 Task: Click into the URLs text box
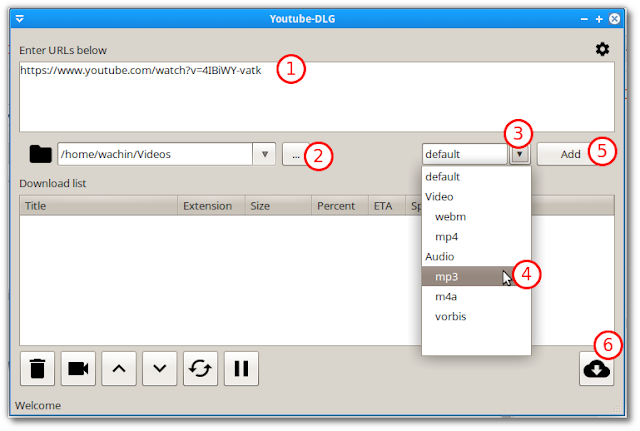click(317, 97)
